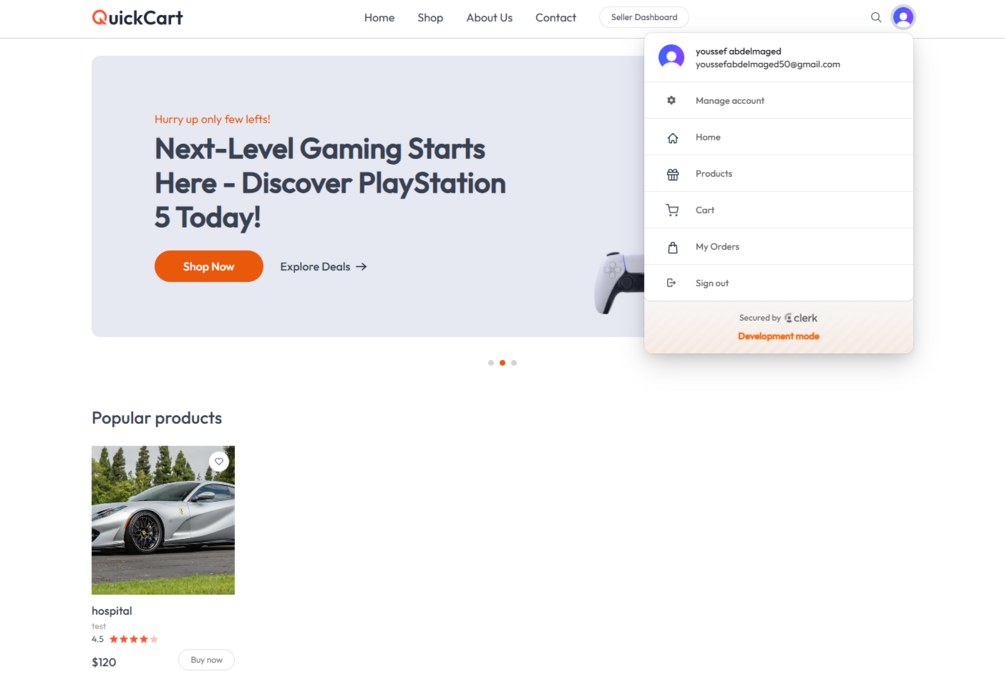
Task: Select Cart in the user menu
Action: [x=778, y=210]
